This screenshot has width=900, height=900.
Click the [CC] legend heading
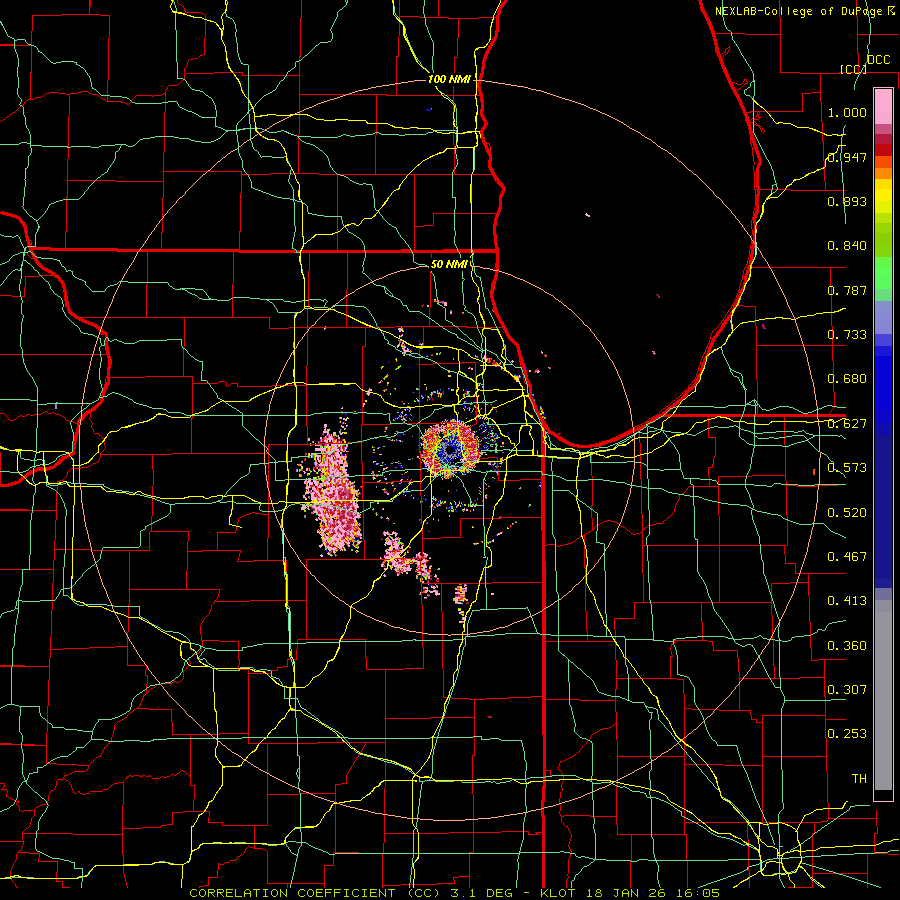(x=853, y=69)
